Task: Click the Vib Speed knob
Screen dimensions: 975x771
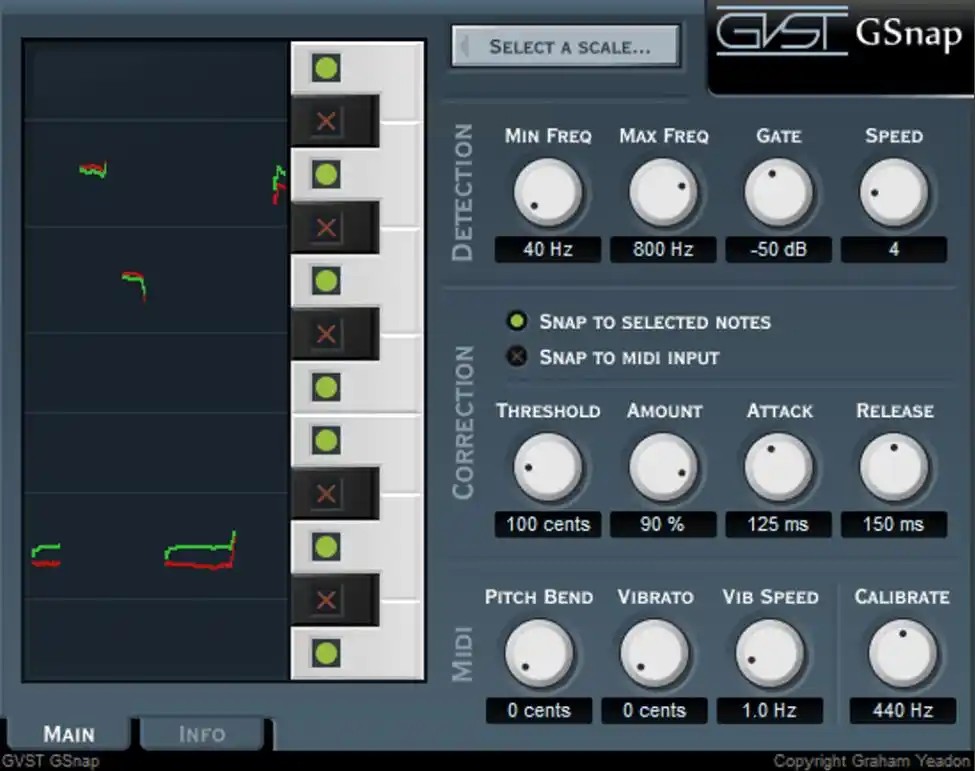Action: point(769,653)
